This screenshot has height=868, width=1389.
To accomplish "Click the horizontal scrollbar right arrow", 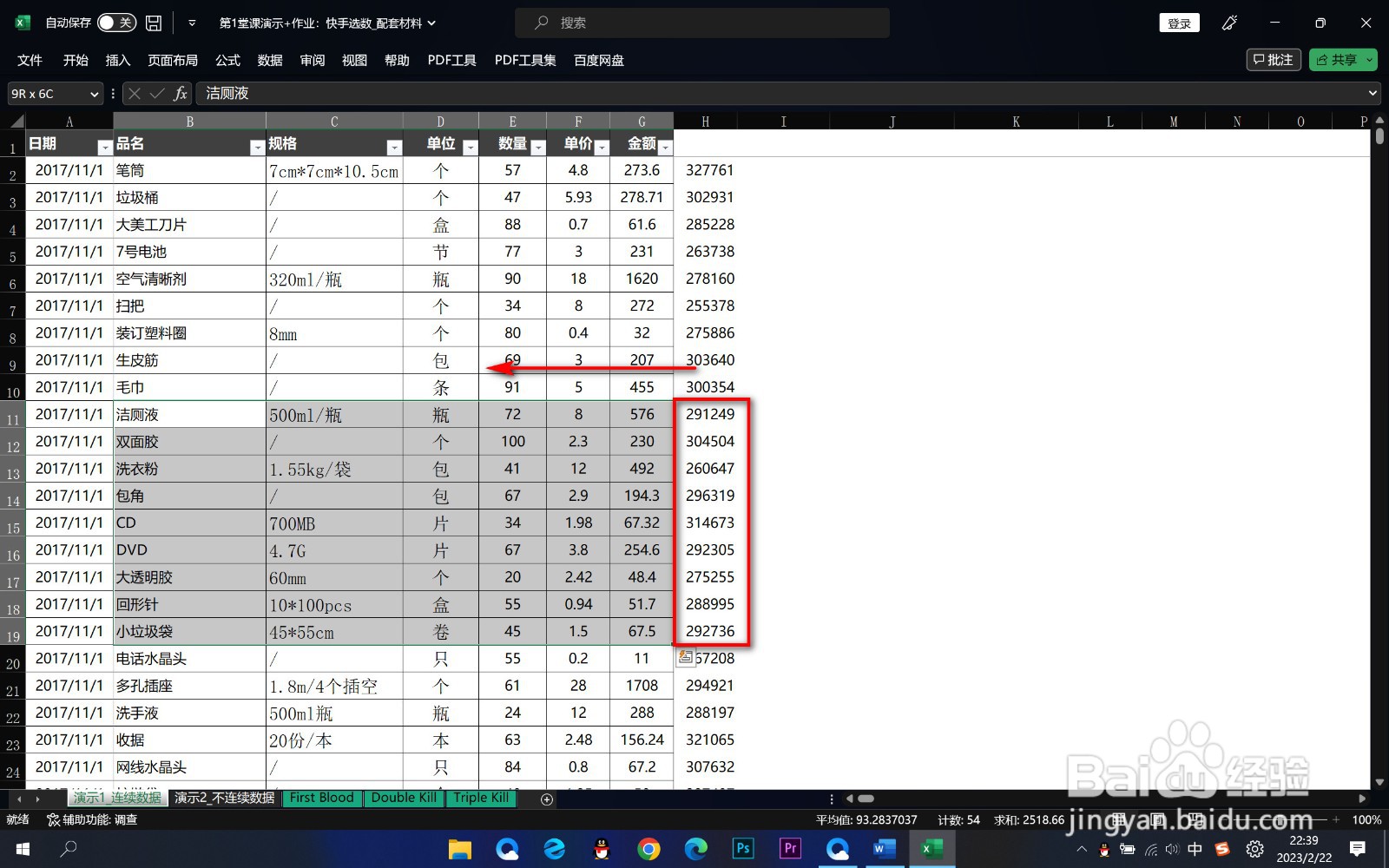I will pyautogui.click(x=1362, y=799).
